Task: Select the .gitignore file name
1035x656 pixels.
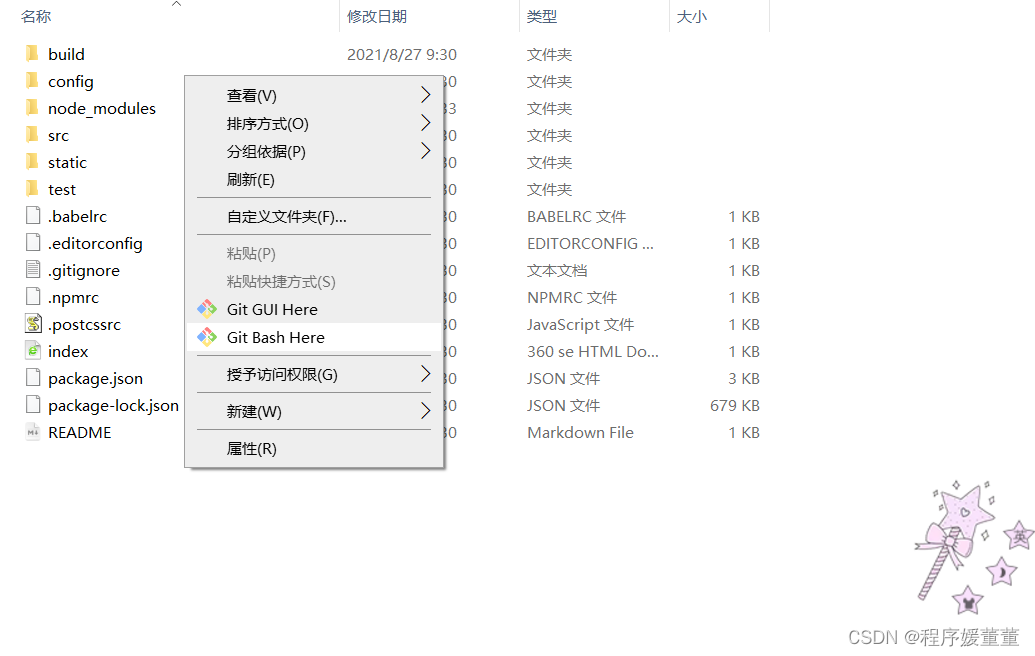Action: [84, 271]
